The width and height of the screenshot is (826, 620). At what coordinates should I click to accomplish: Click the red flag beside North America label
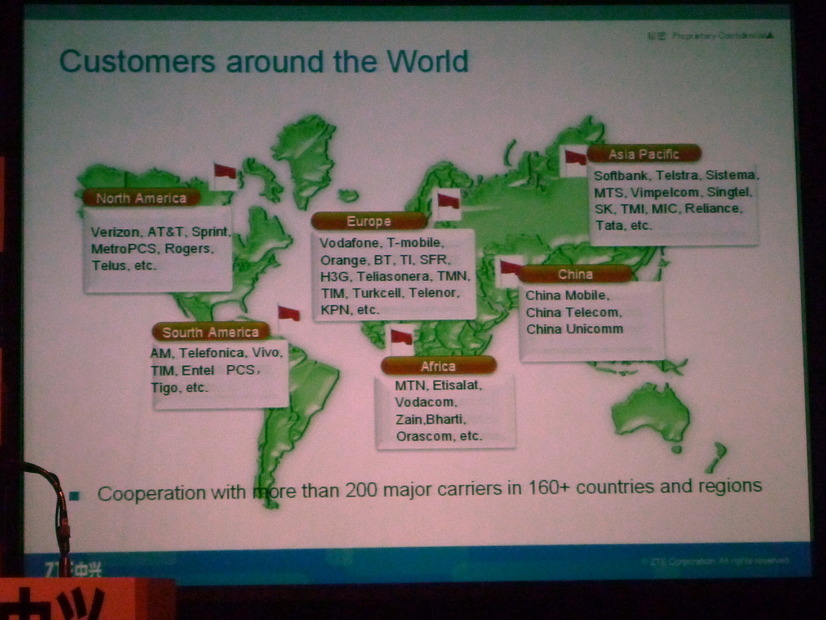[x=225, y=172]
